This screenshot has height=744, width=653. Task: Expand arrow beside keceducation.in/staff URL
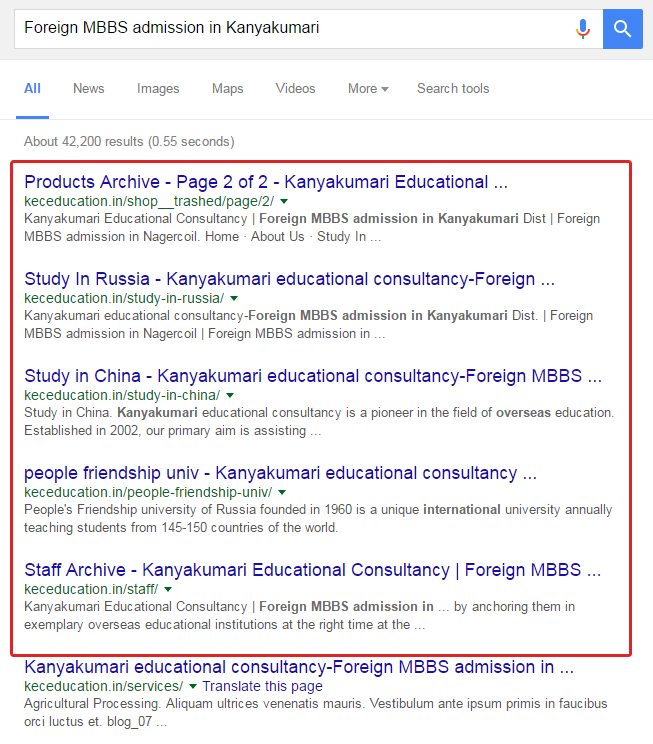click(168, 590)
